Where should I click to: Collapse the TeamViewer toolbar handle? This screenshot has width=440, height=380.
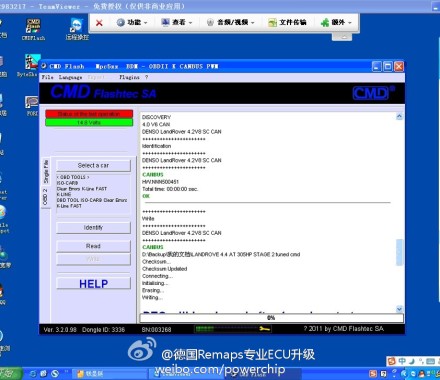pyautogui.click(x=342, y=37)
